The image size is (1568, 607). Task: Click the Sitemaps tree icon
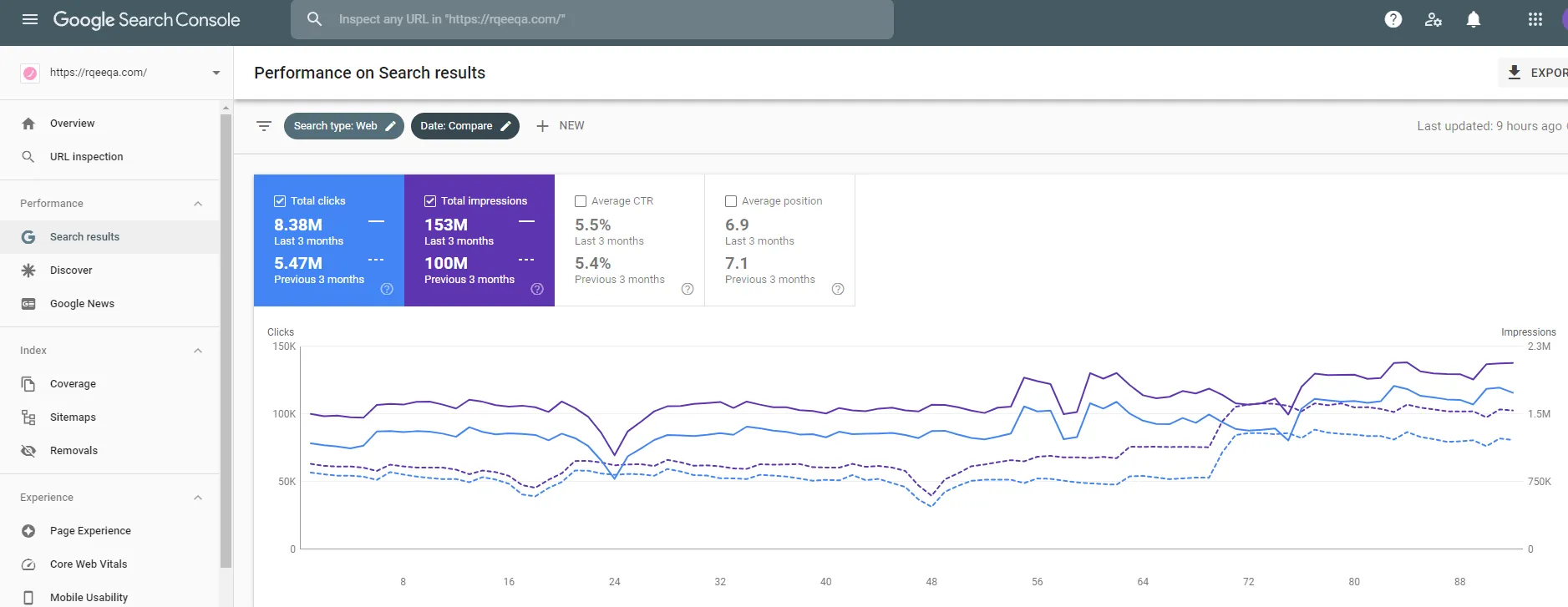point(28,417)
